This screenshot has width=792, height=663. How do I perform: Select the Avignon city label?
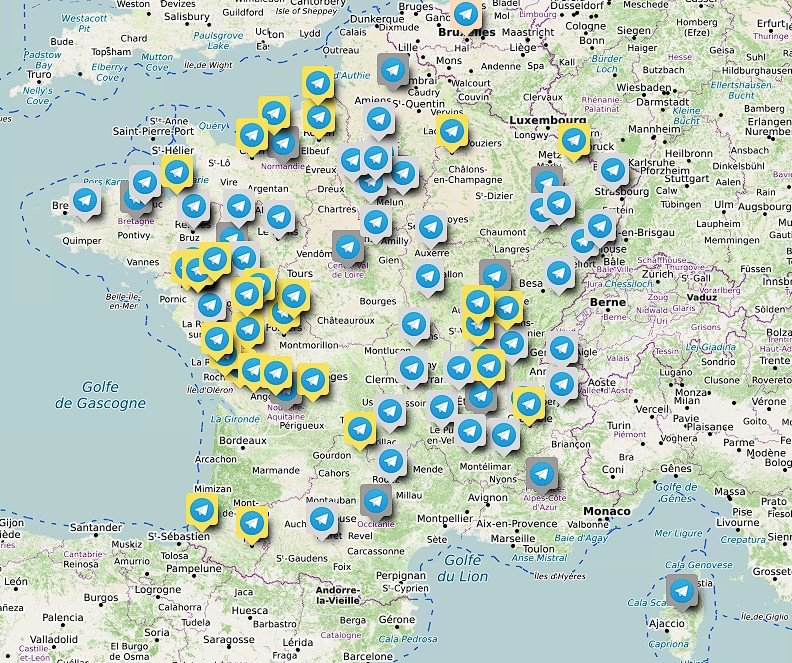487,497
